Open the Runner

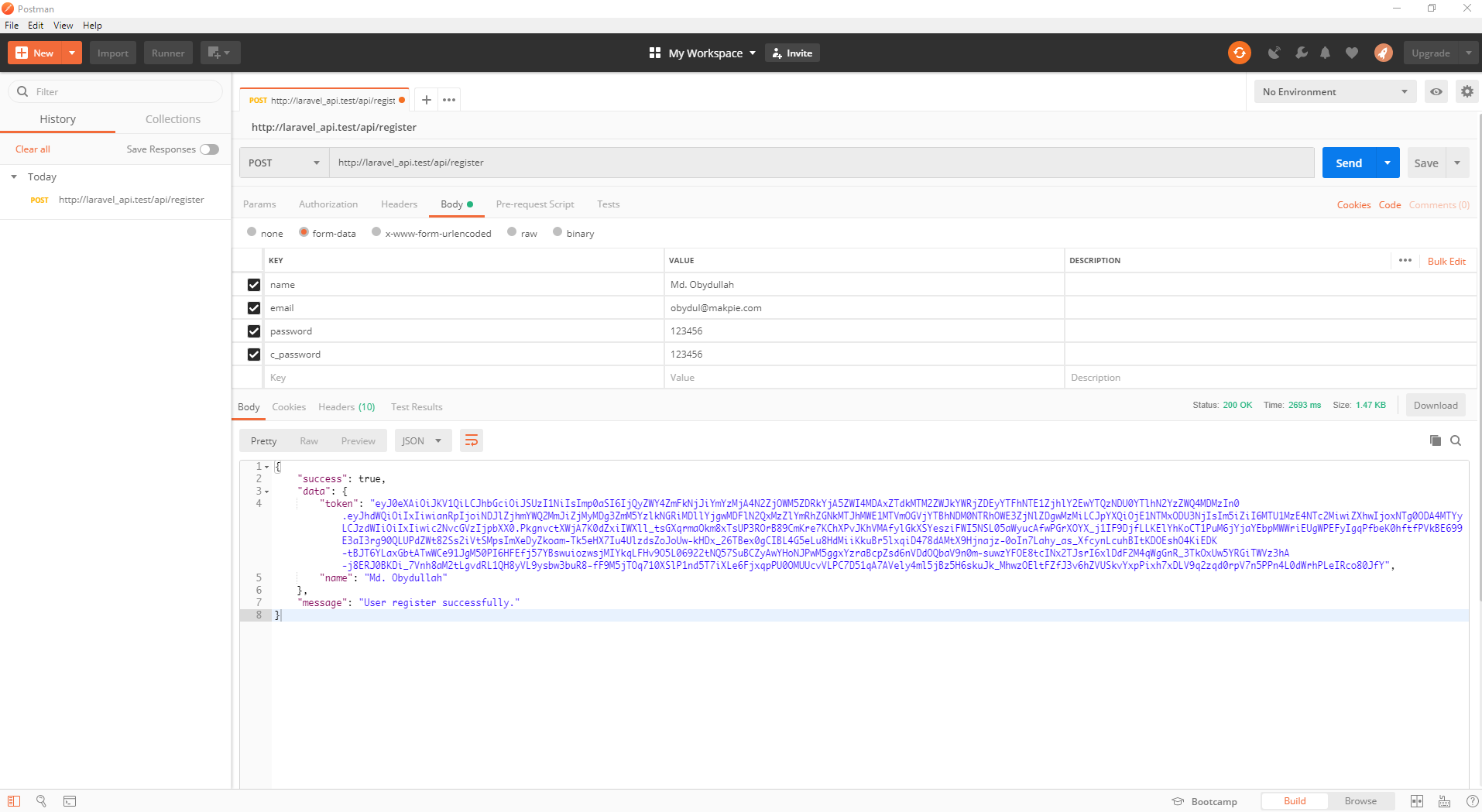click(168, 53)
